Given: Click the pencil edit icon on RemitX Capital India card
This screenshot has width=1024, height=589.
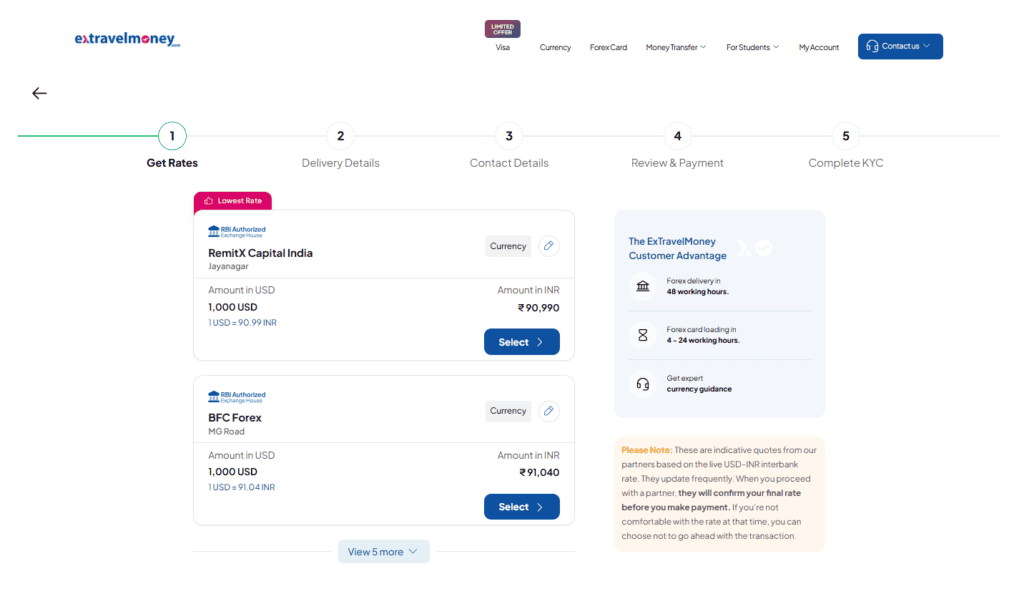Looking at the screenshot, I should pos(548,245).
